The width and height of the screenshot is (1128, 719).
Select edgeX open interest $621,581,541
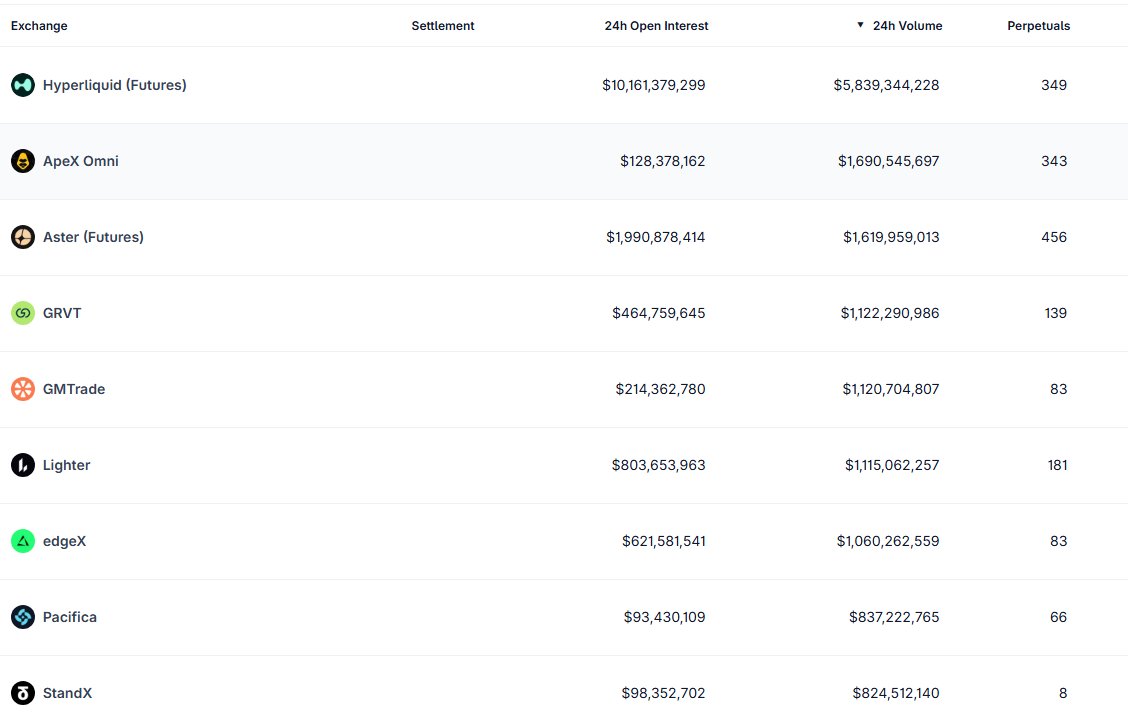tap(663, 541)
